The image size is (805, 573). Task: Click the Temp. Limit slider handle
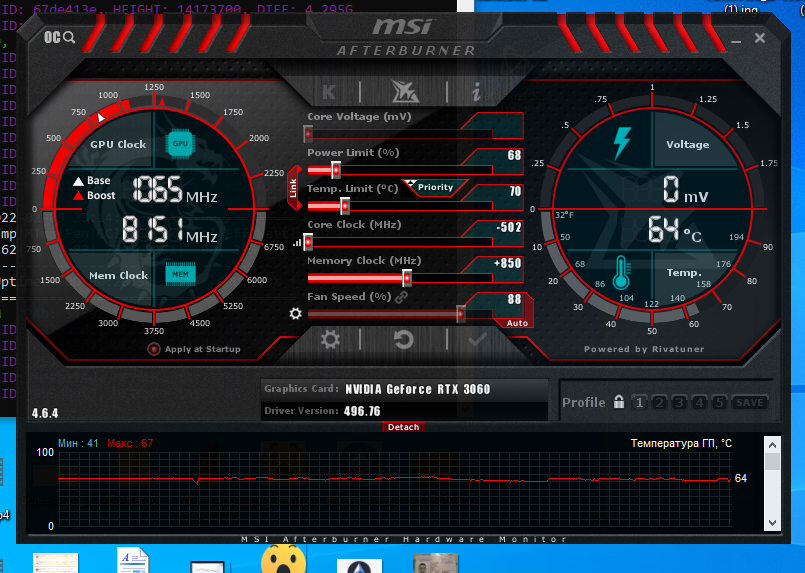[345, 206]
